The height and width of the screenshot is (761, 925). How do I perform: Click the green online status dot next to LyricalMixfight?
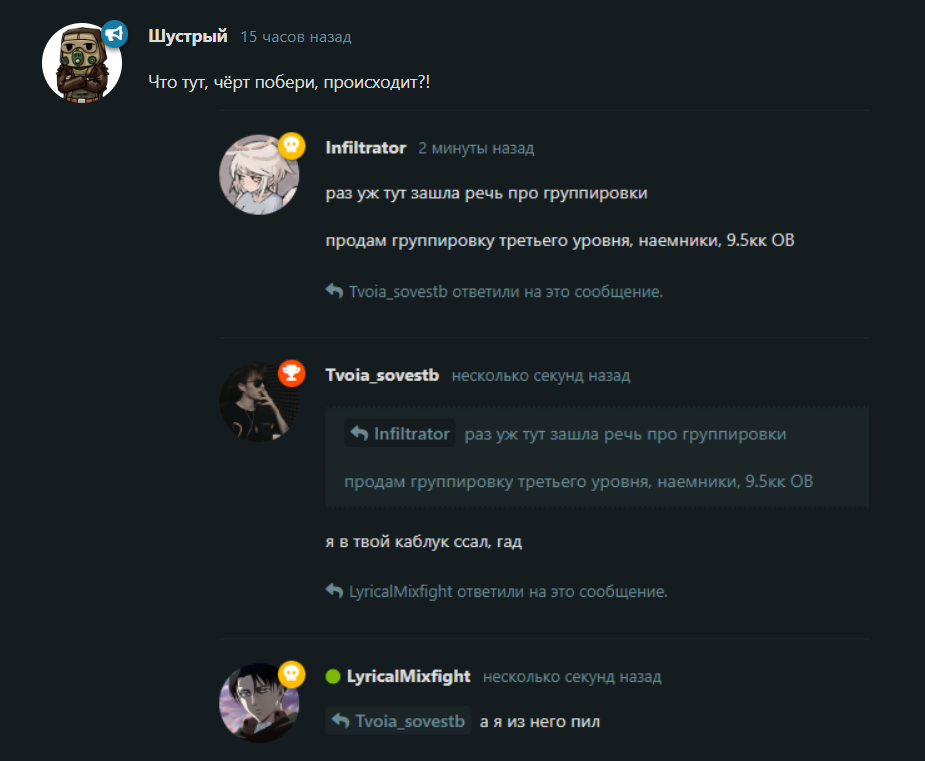click(333, 676)
